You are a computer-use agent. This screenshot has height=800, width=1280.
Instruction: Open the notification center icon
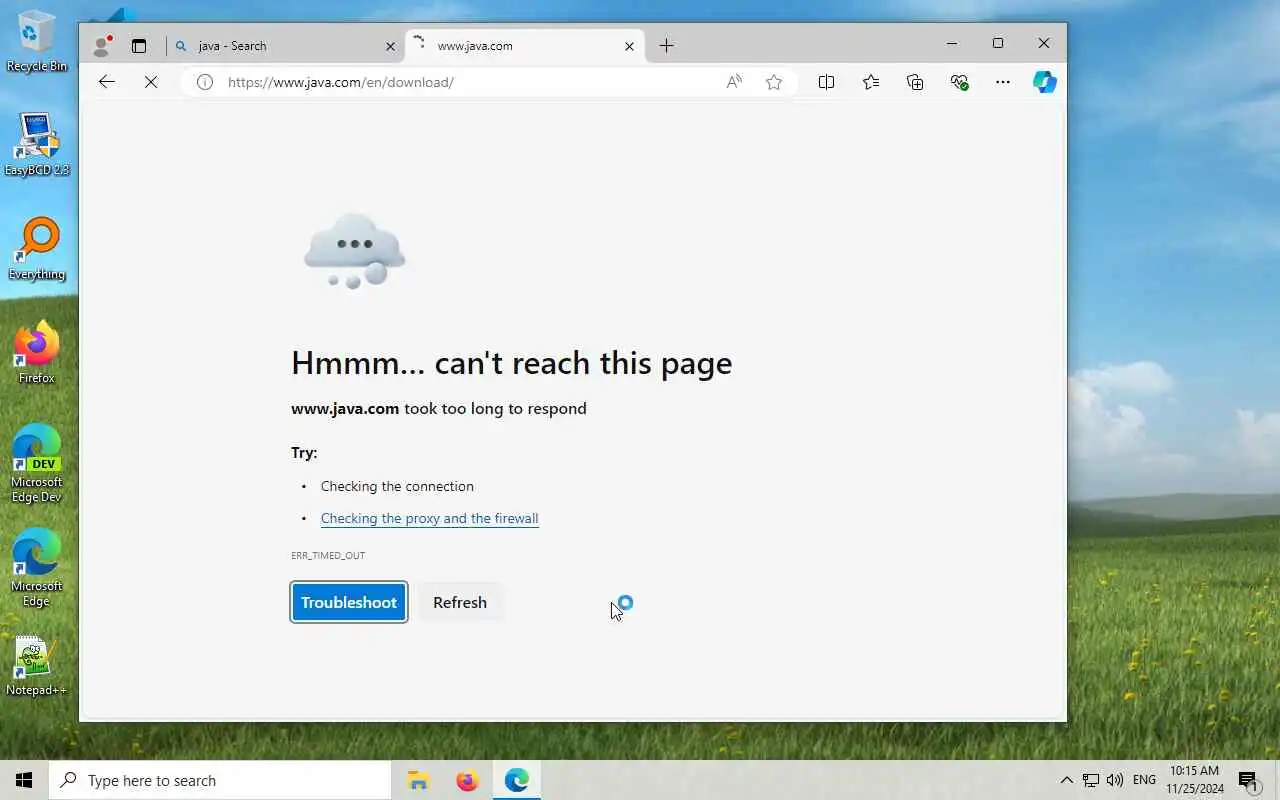1248,780
